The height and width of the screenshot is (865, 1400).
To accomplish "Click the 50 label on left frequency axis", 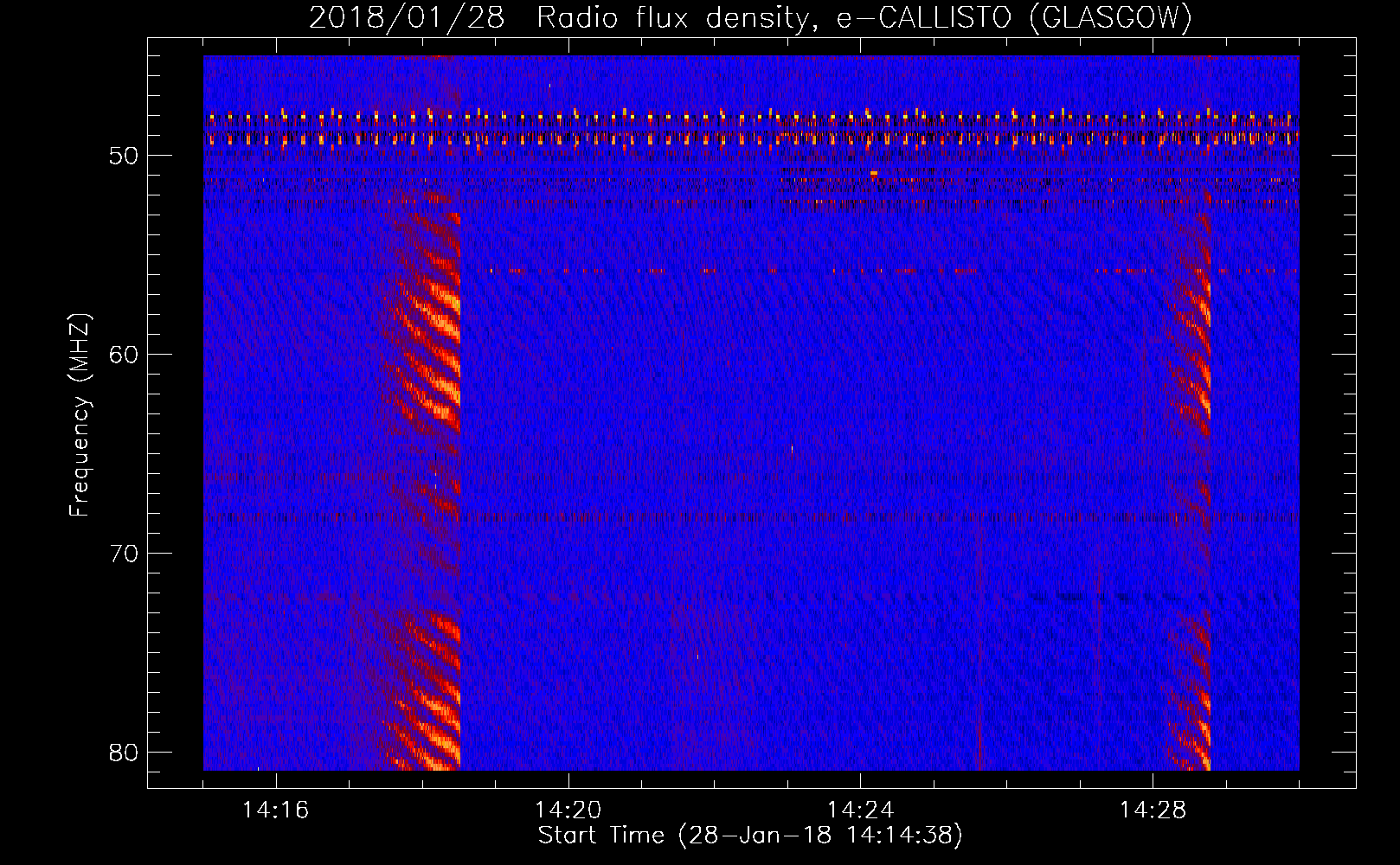I will point(125,156).
